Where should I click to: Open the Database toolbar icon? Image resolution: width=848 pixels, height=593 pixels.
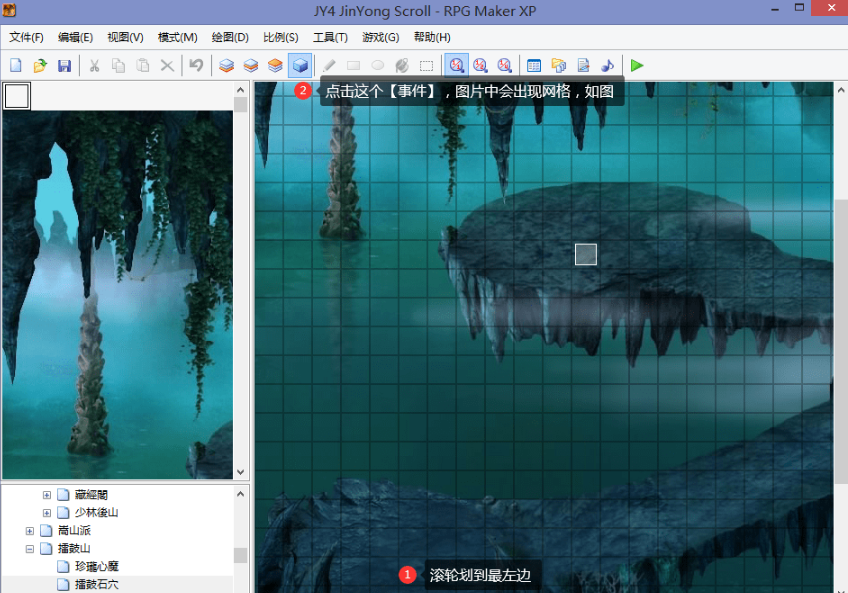pyautogui.click(x=534, y=66)
